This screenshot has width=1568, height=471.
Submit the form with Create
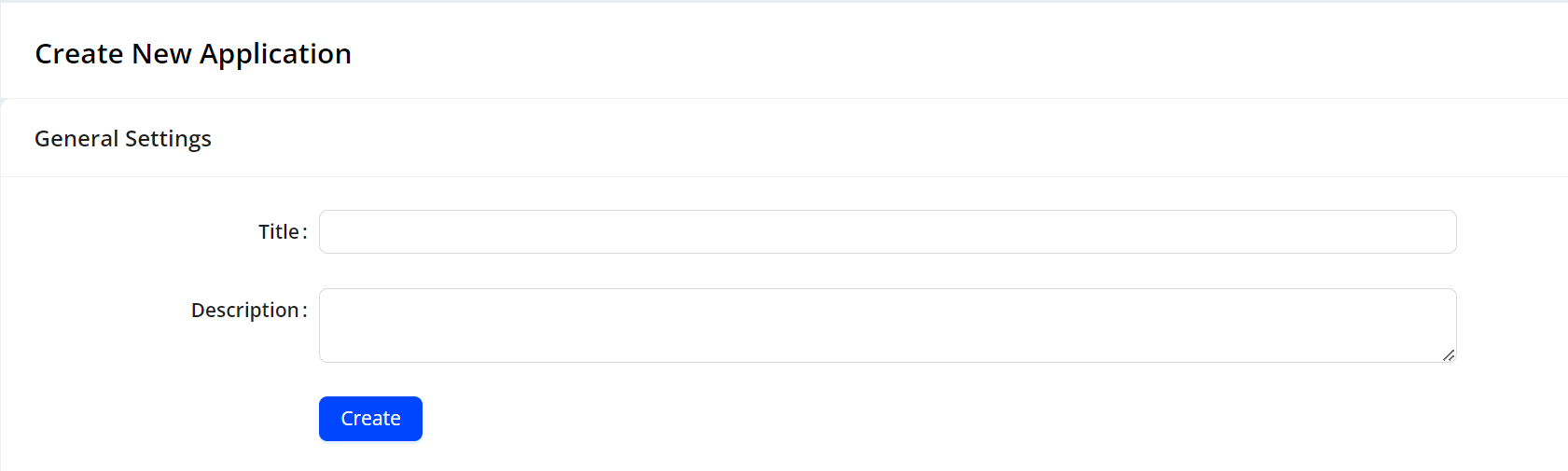click(x=370, y=419)
